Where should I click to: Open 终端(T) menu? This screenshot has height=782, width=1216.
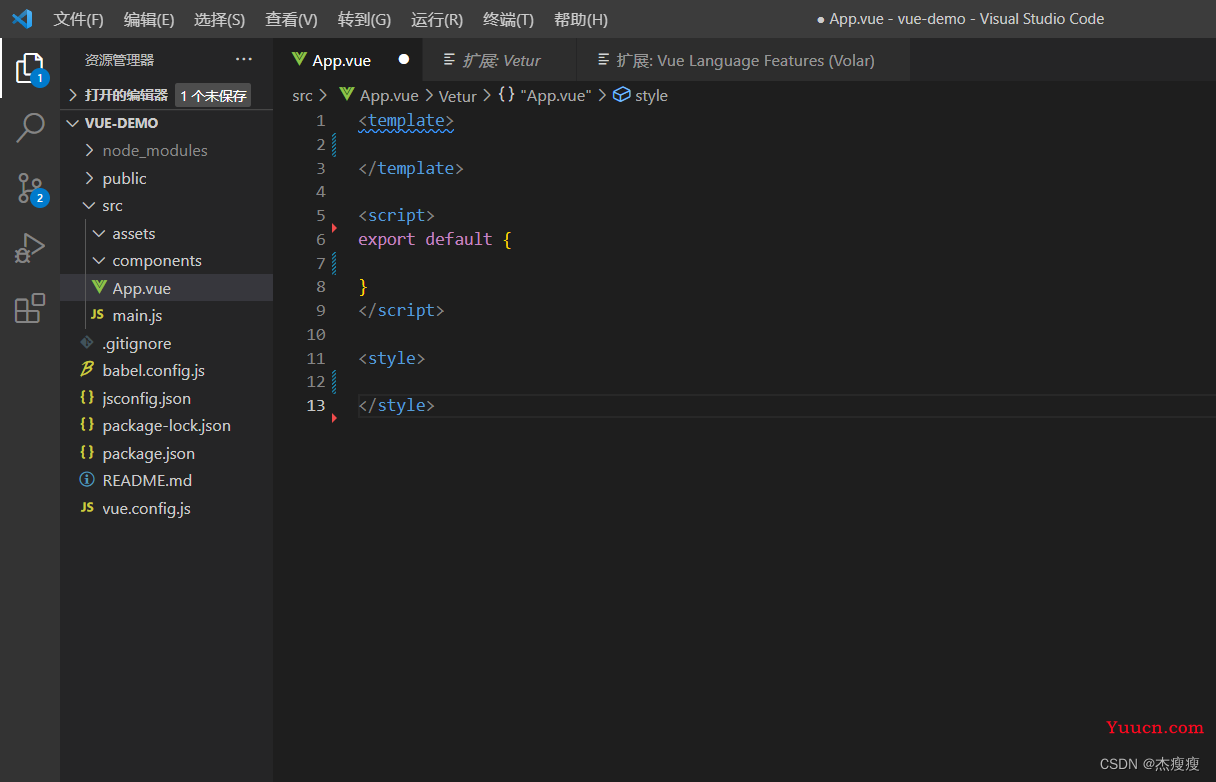click(x=508, y=19)
